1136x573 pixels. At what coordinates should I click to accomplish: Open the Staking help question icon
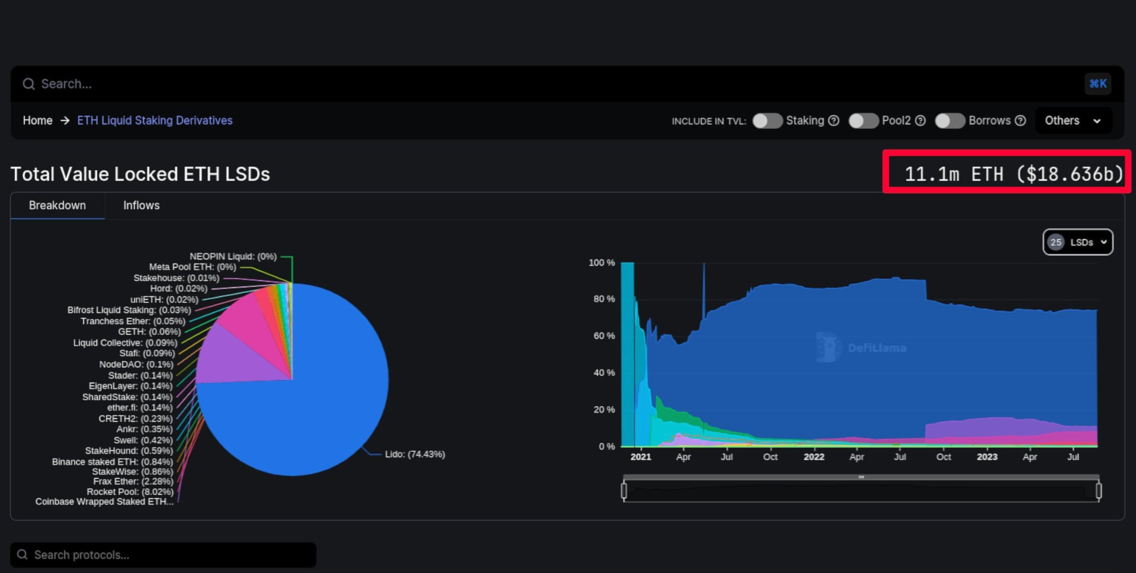click(834, 121)
